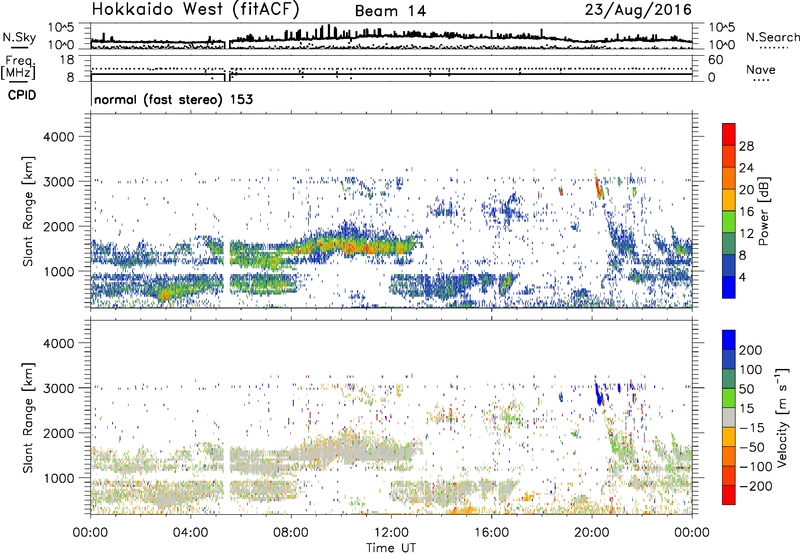This screenshot has height=554, width=800.
Task: Select the orange Velocity segment between -50 and -100
Action: (729, 456)
